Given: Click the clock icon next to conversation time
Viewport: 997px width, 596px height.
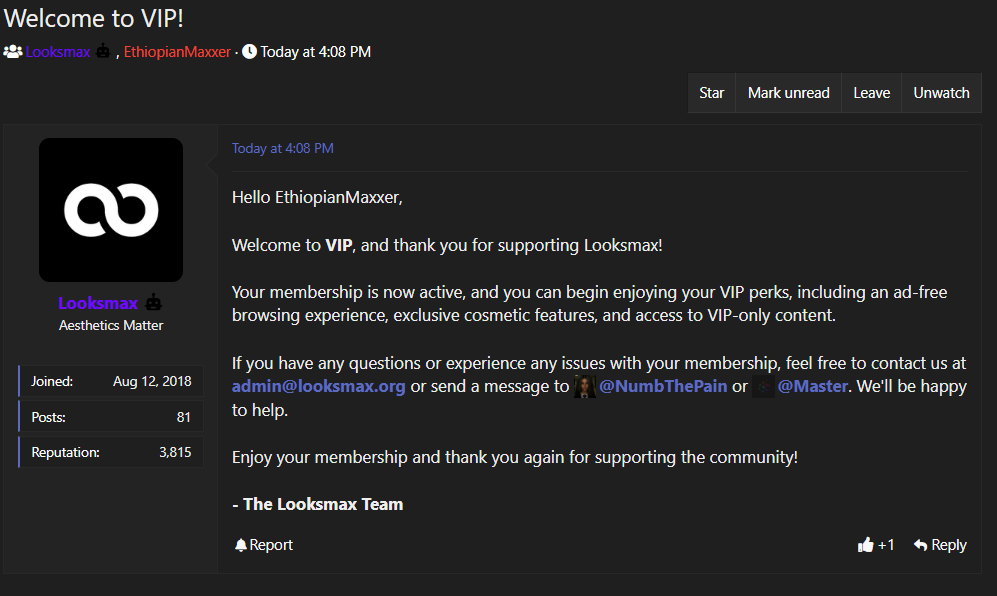Looking at the screenshot, I should coord(249,52).
